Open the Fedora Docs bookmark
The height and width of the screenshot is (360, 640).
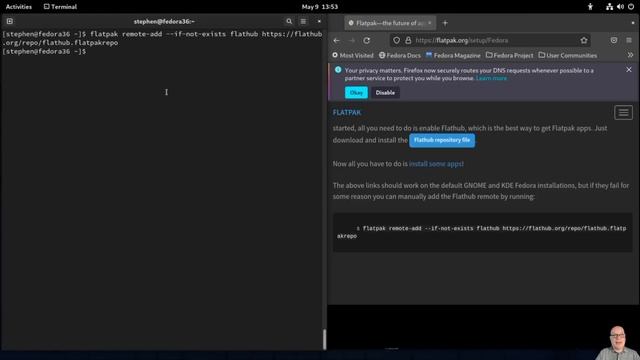coord(400,56)
